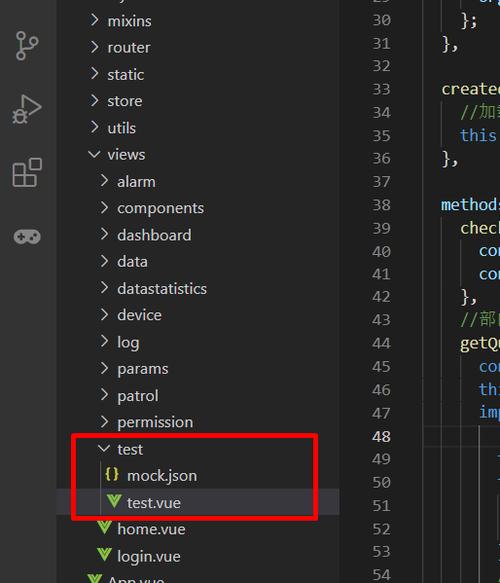
Task: Expand the mixins folder
Action: 129,21
